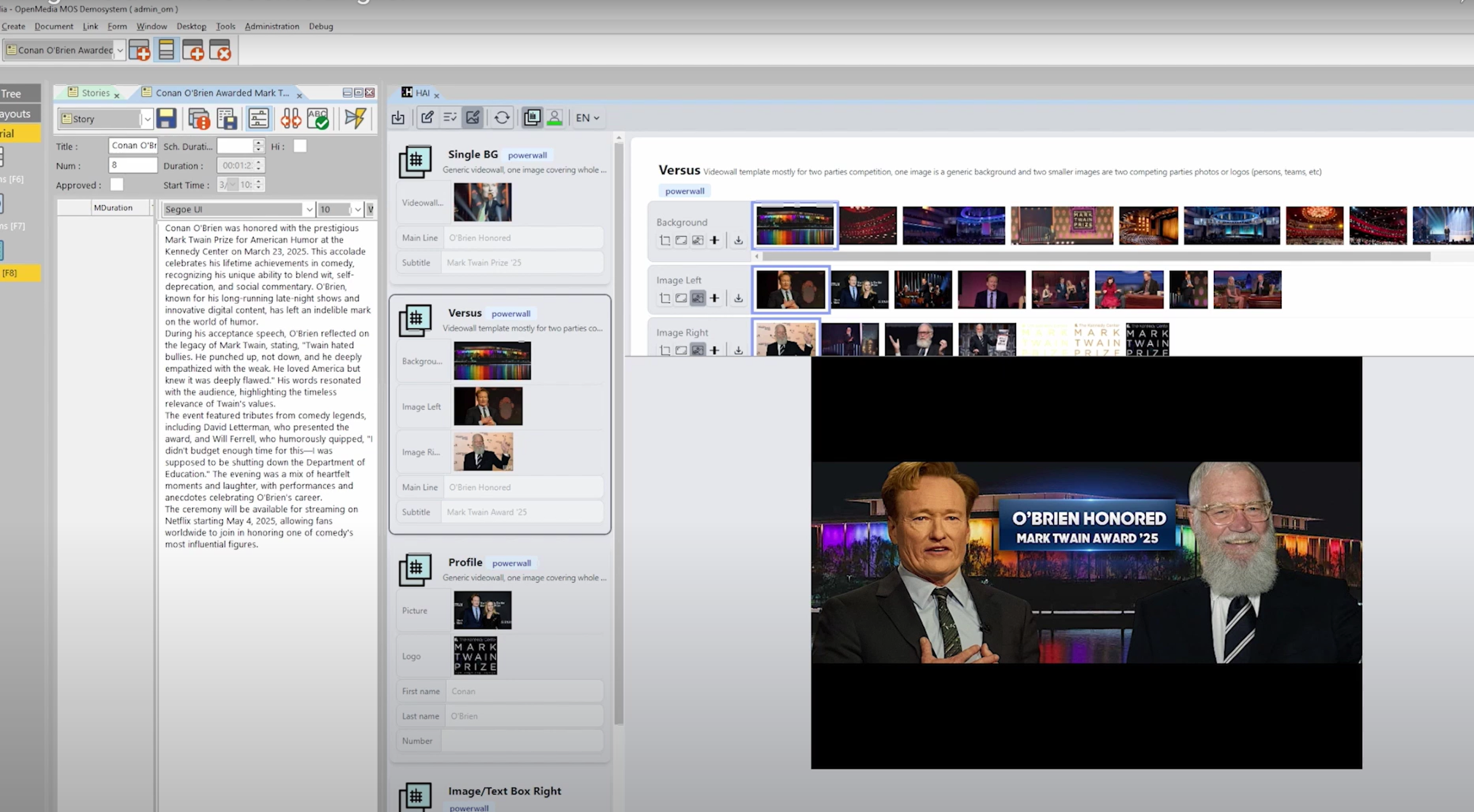Screen dimensions: 1474x812
Task: Click the person avatar icon in HAI toolbar
Action: [554, 117]
